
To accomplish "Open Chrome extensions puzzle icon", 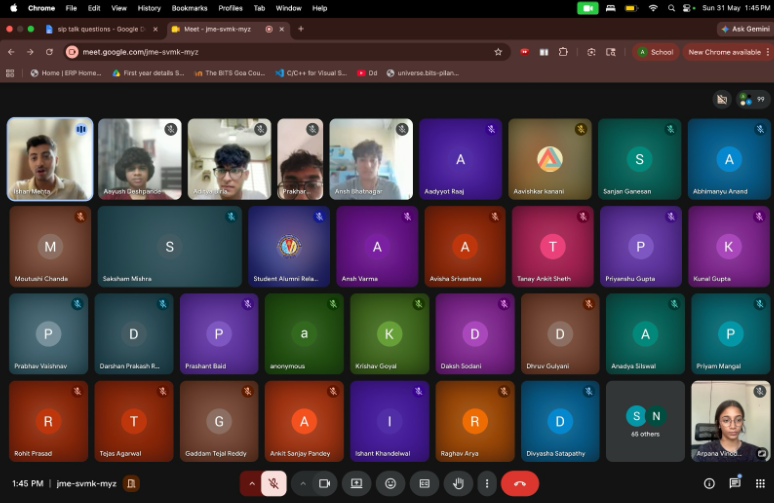I will pos(563,52).
